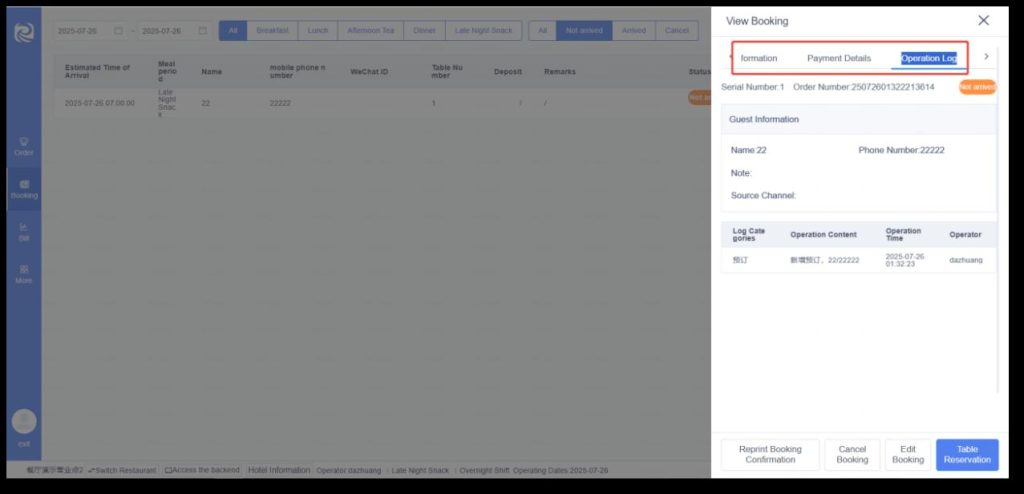Viewport: 1024px width, 494px height.
Task: Open the Bill sidebar icon
Action: (23, 232)
